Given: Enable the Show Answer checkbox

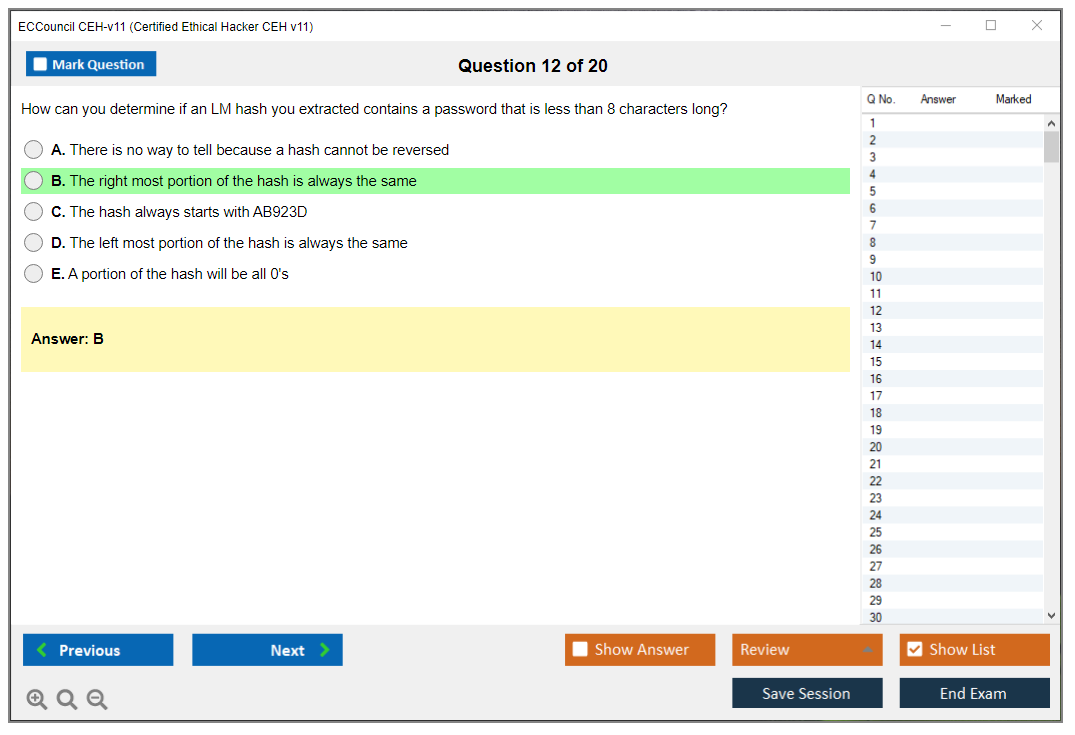Looking at the screenshot, I should tap(581, 650).
